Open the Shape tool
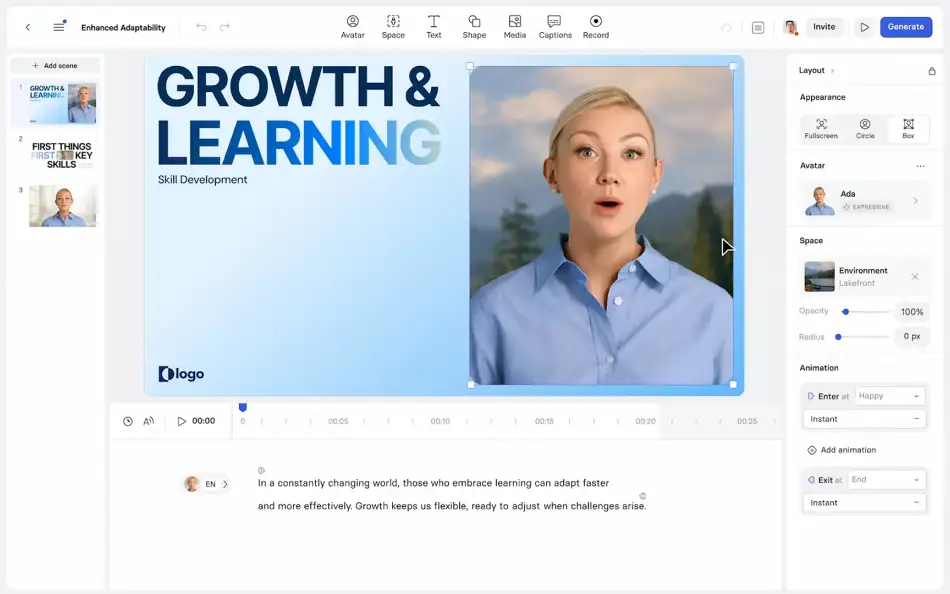Screen dimensions: 950x594 (x=474, y=26)
